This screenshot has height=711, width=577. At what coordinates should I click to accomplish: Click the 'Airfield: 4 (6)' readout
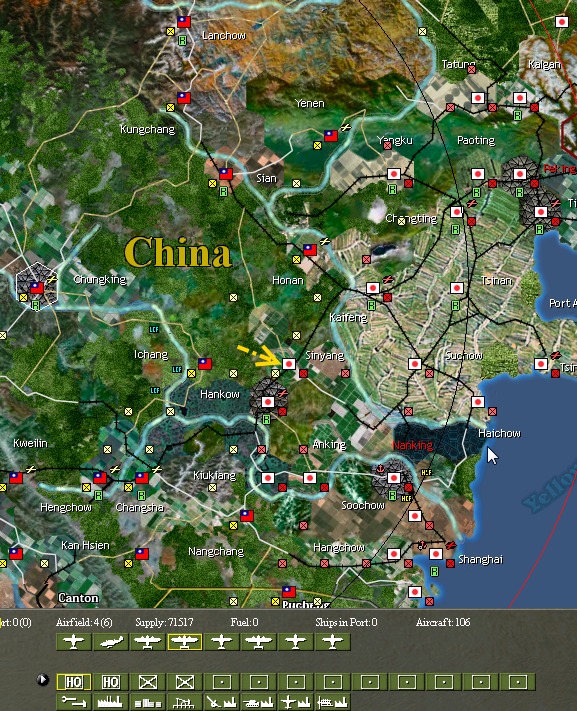pos(84,622)
